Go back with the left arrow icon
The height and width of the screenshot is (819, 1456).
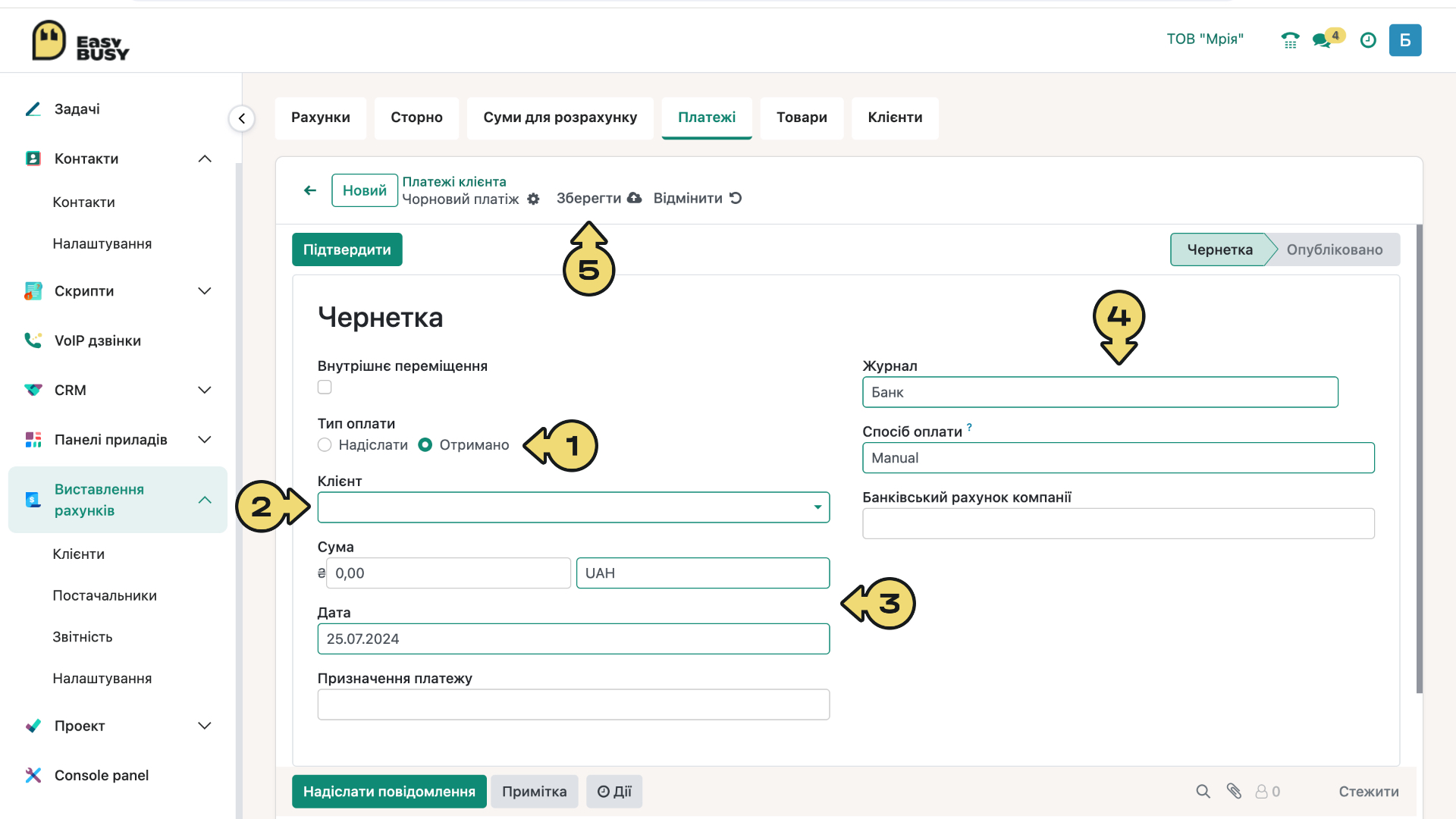pos(310,190)
